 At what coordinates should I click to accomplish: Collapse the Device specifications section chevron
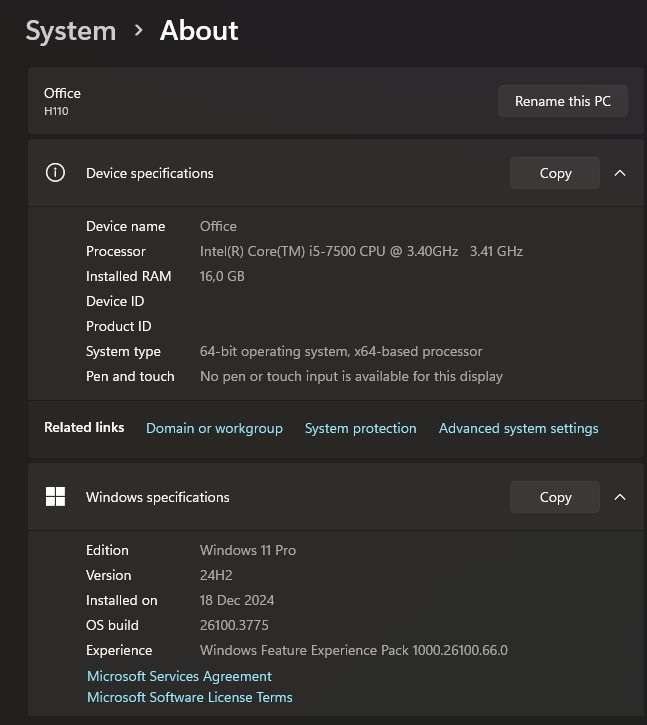point(620,173)
